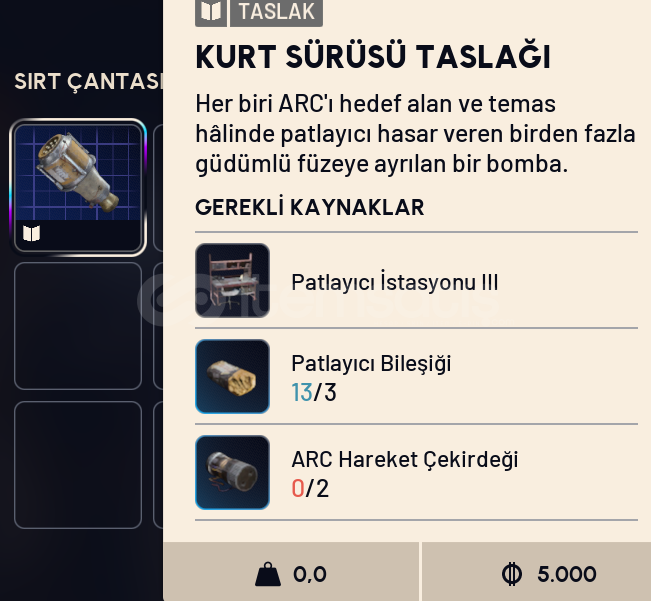
Task: Select the Patlayıcı Bileşiği resource name
Action: click(x=371, y=364)
